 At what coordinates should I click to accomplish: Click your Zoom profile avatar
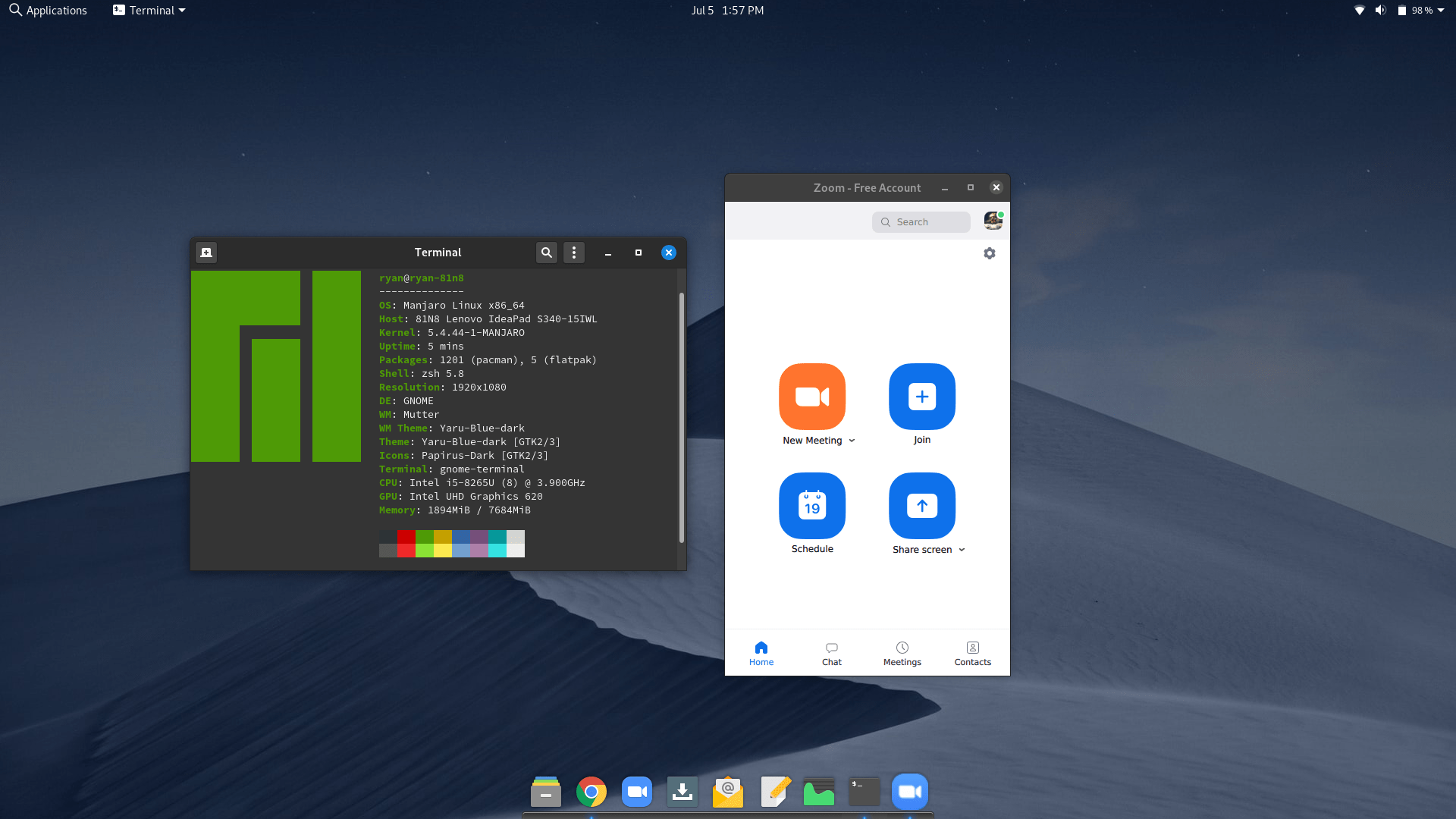[x=992, y=221]
